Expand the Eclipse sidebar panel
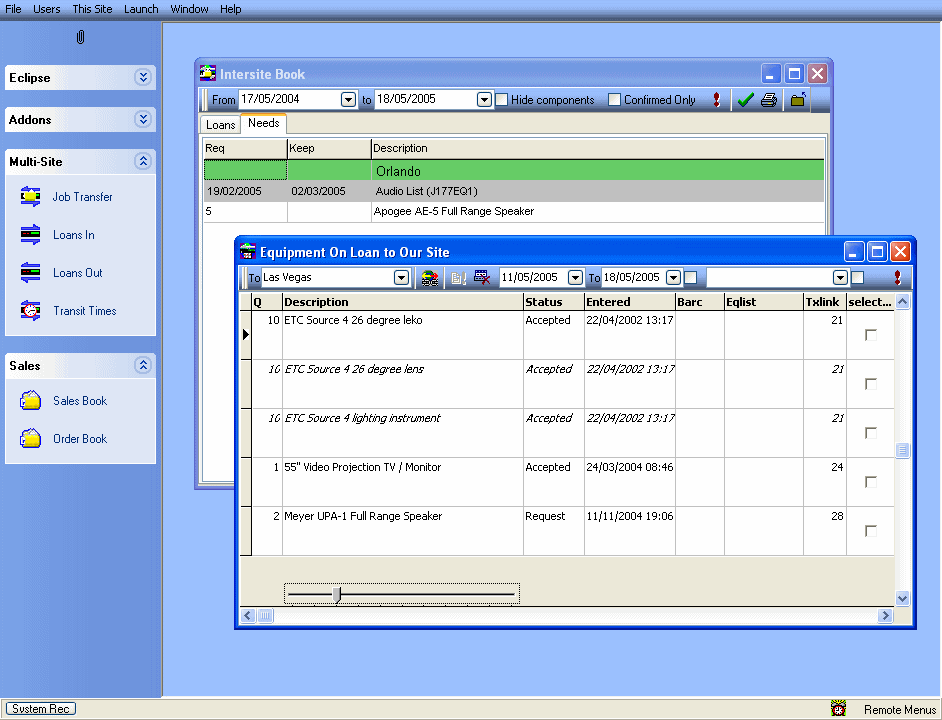 coord(142,77)
